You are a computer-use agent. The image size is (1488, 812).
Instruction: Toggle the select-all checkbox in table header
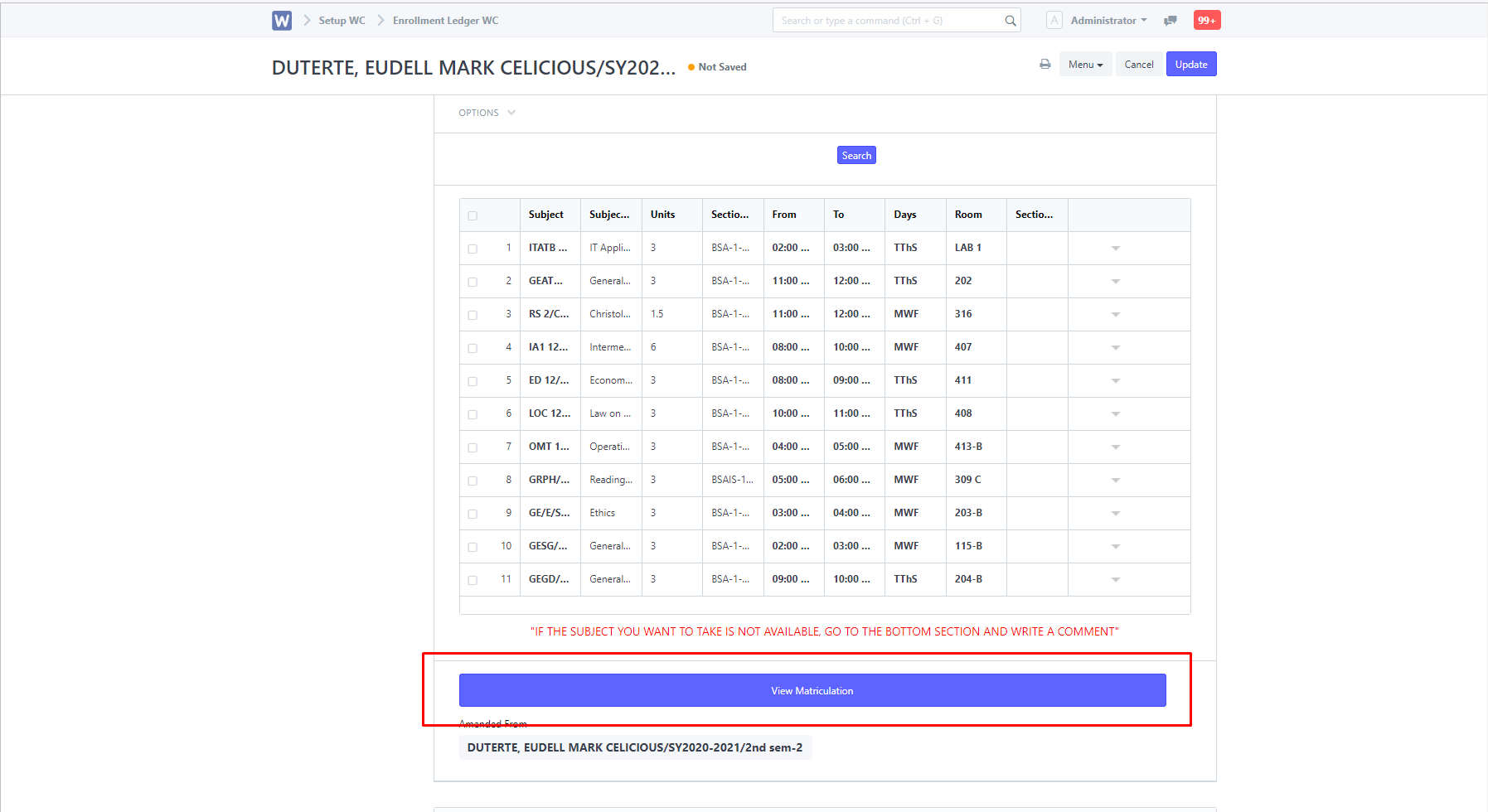click(x=473, y=215)
